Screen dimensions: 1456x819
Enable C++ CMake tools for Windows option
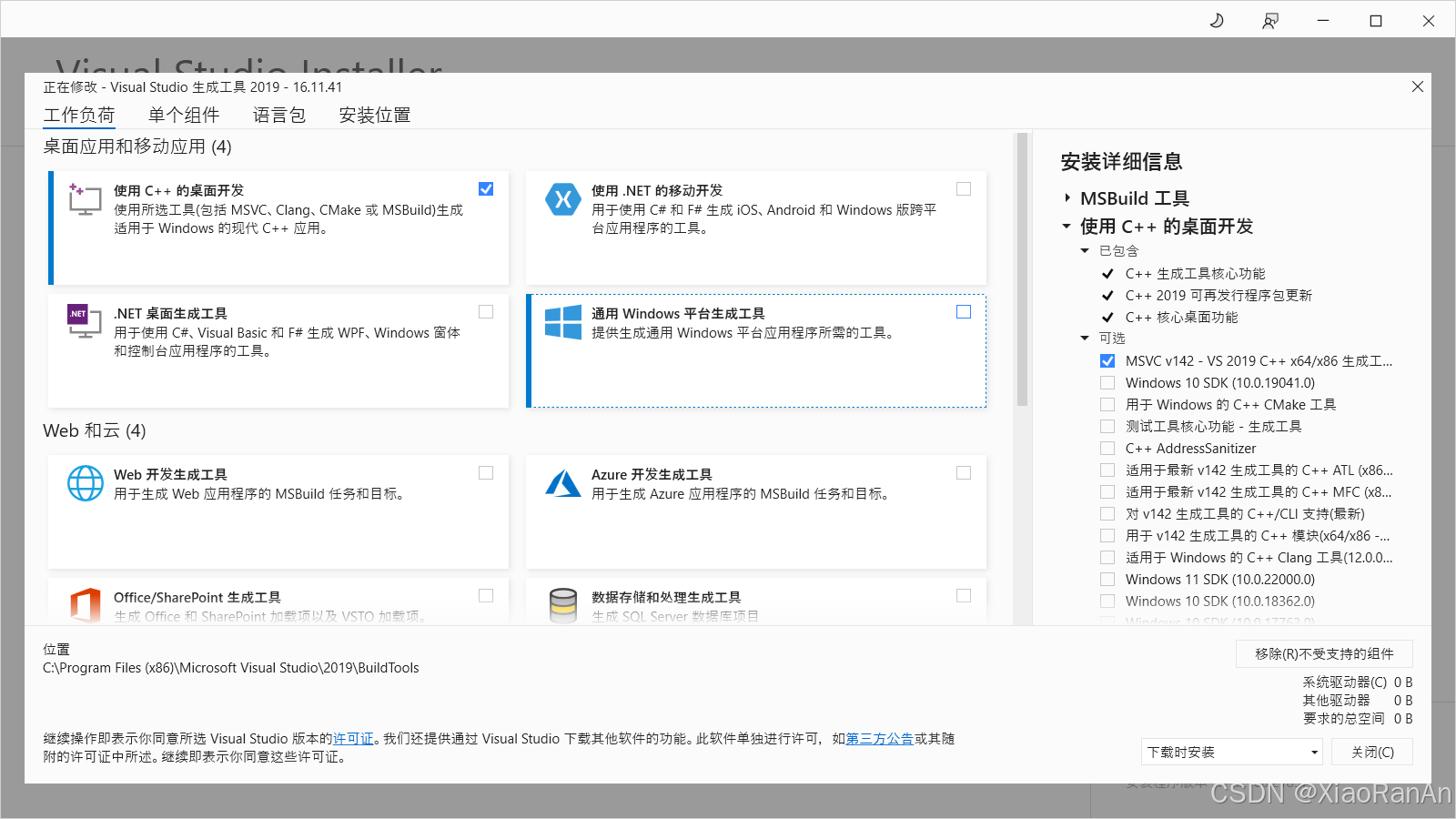1107,405
